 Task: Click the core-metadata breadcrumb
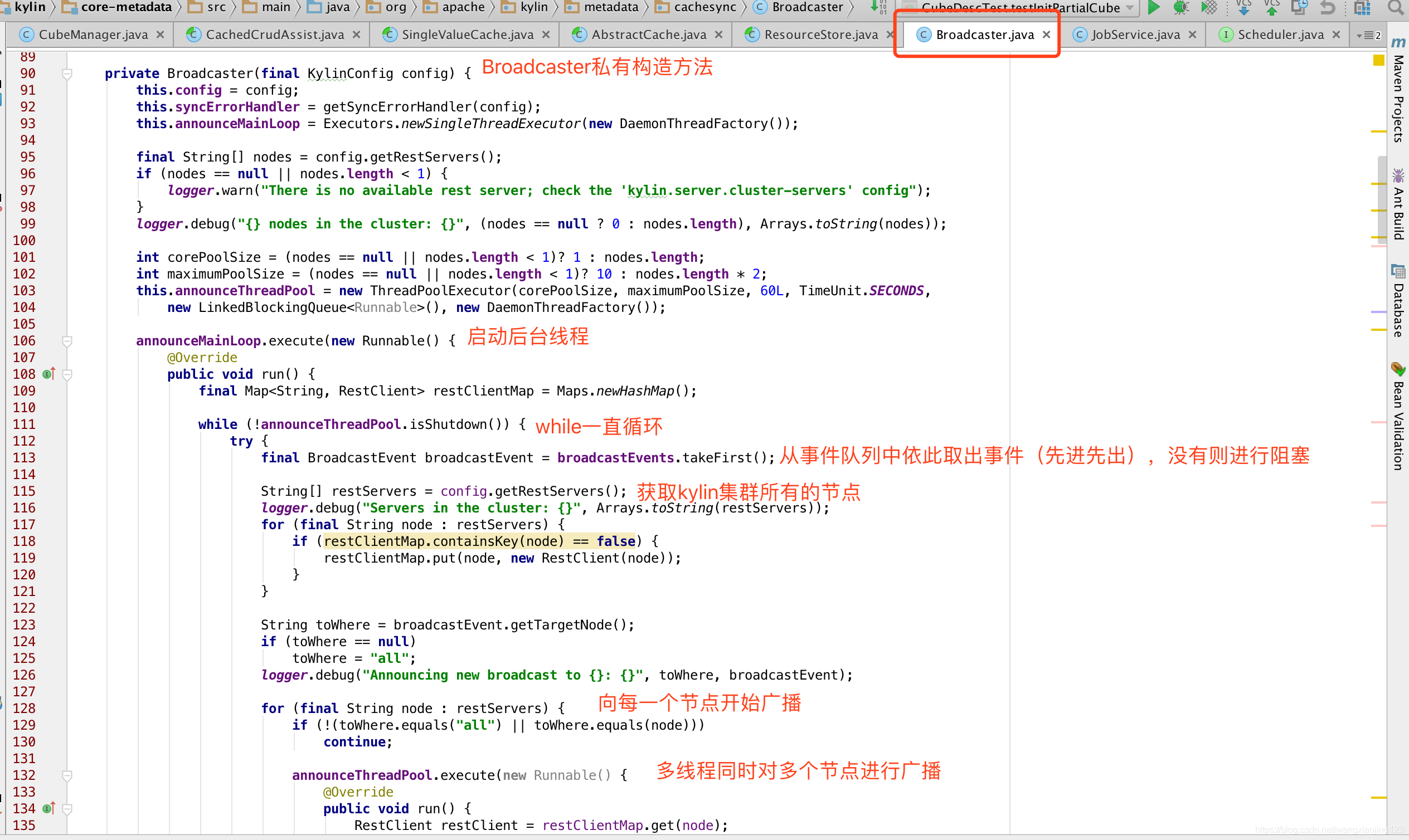[117, 7]
